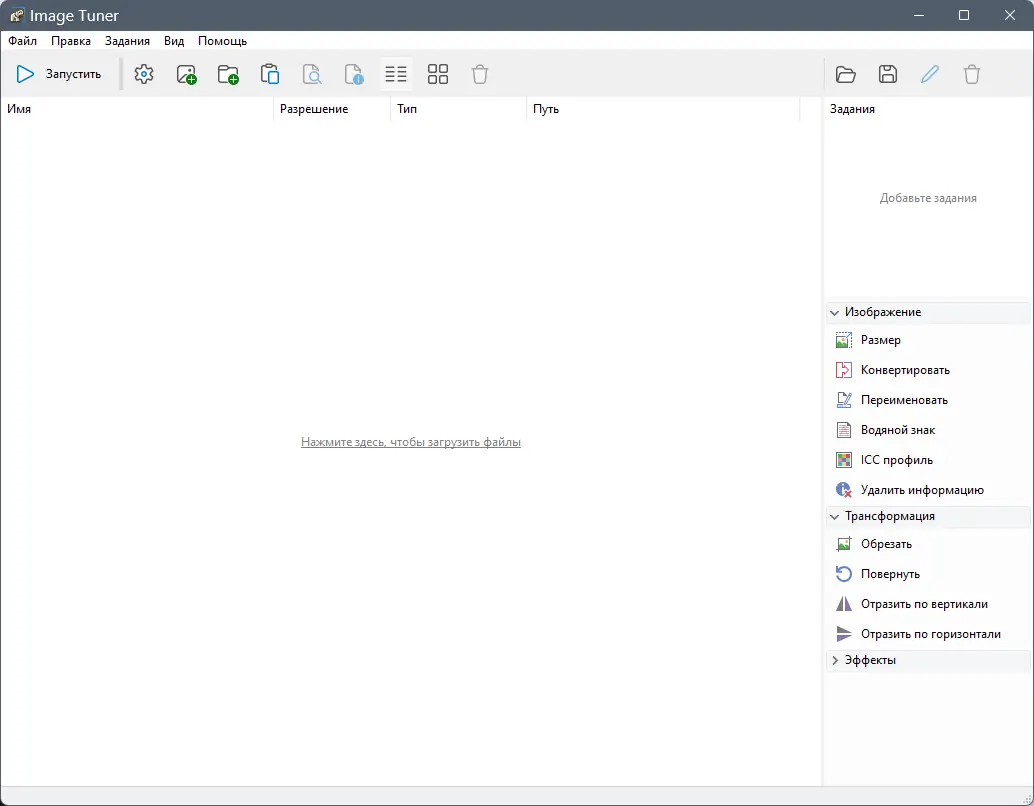Viewport: 1034px width, 806px height.
Task: Click the Удалить информацию icon
Action: pos(843,490)
